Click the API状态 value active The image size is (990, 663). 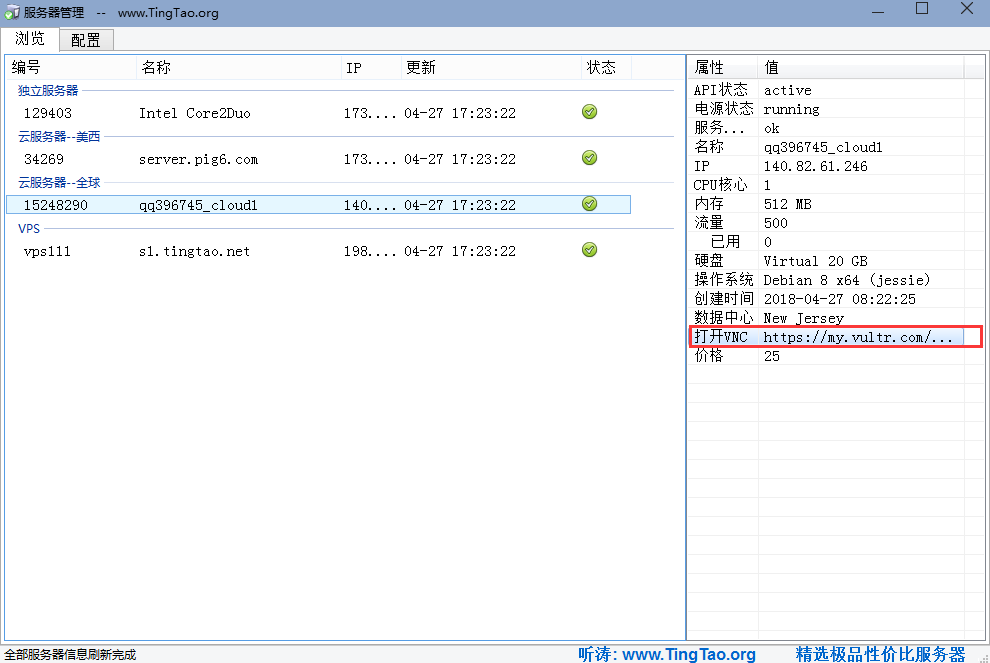tap(787, 90)
